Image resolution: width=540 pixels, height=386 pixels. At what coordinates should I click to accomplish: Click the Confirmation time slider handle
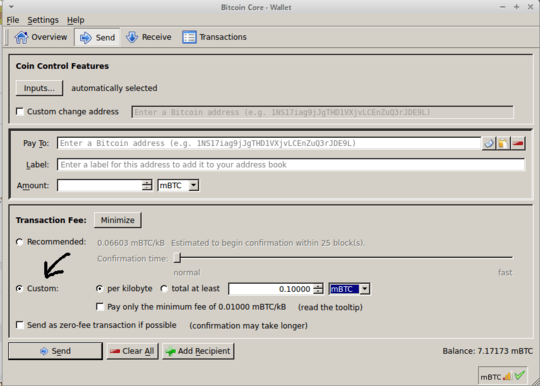pyautogui.click(x=177, y=258)
